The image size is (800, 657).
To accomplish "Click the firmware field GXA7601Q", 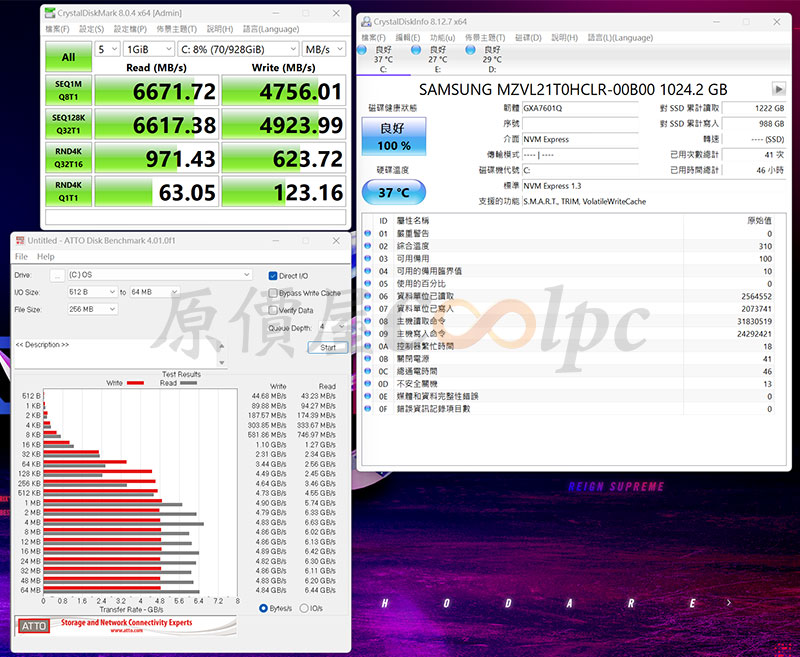I will [580, 108].
